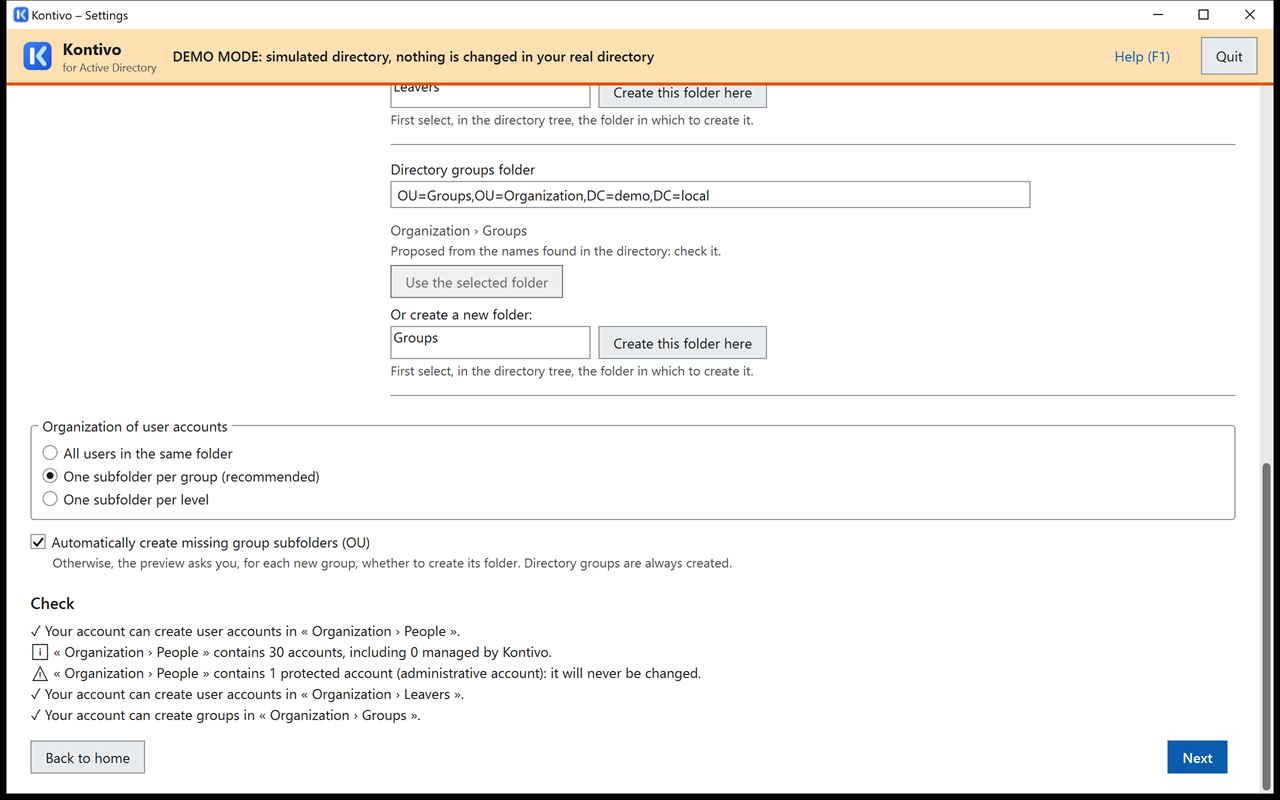Click the info icon beside 30 accounts
This screenshot has width=1280, height=800.
pyautogui.click(x=40, y=652)
